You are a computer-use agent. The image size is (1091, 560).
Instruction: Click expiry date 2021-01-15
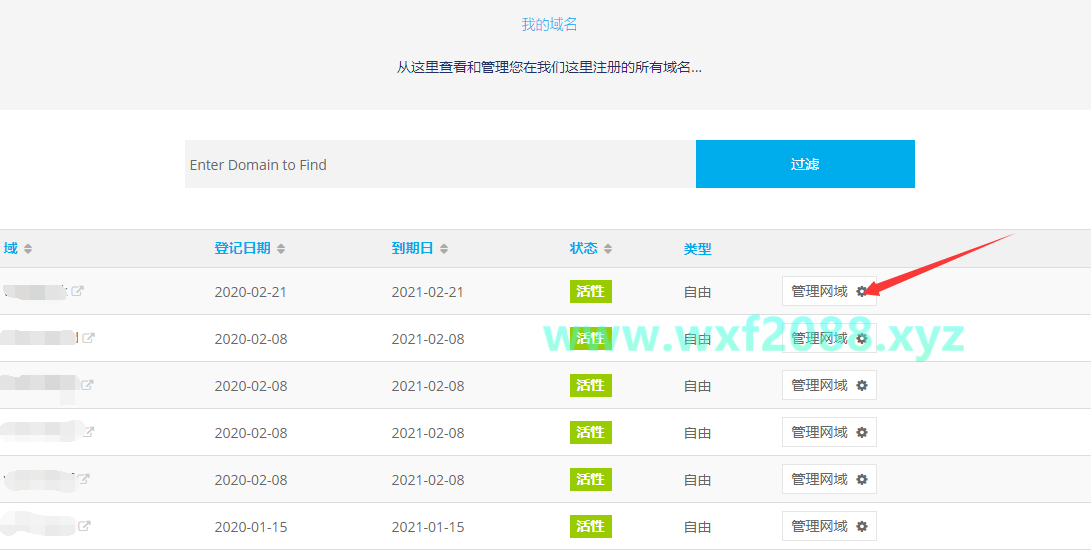click(x=427, y=527)
